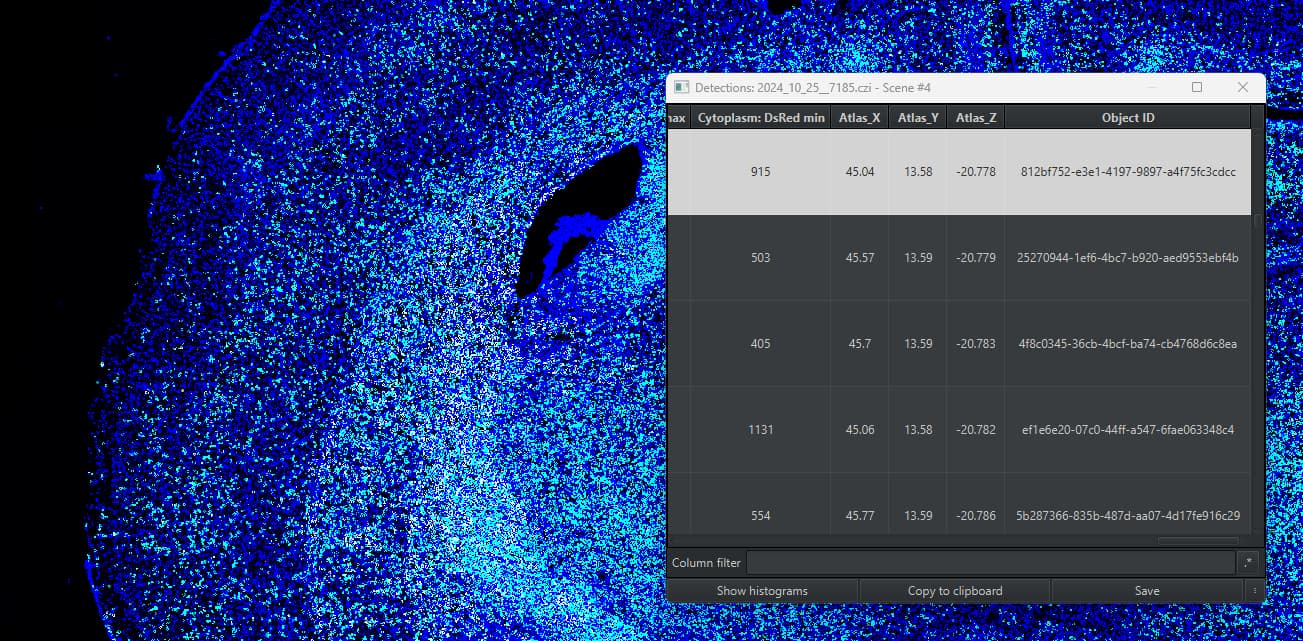The height and width of the screenshot is (641, 1303).
Task: Sort by the Object ID column header
Action: 1127,117
